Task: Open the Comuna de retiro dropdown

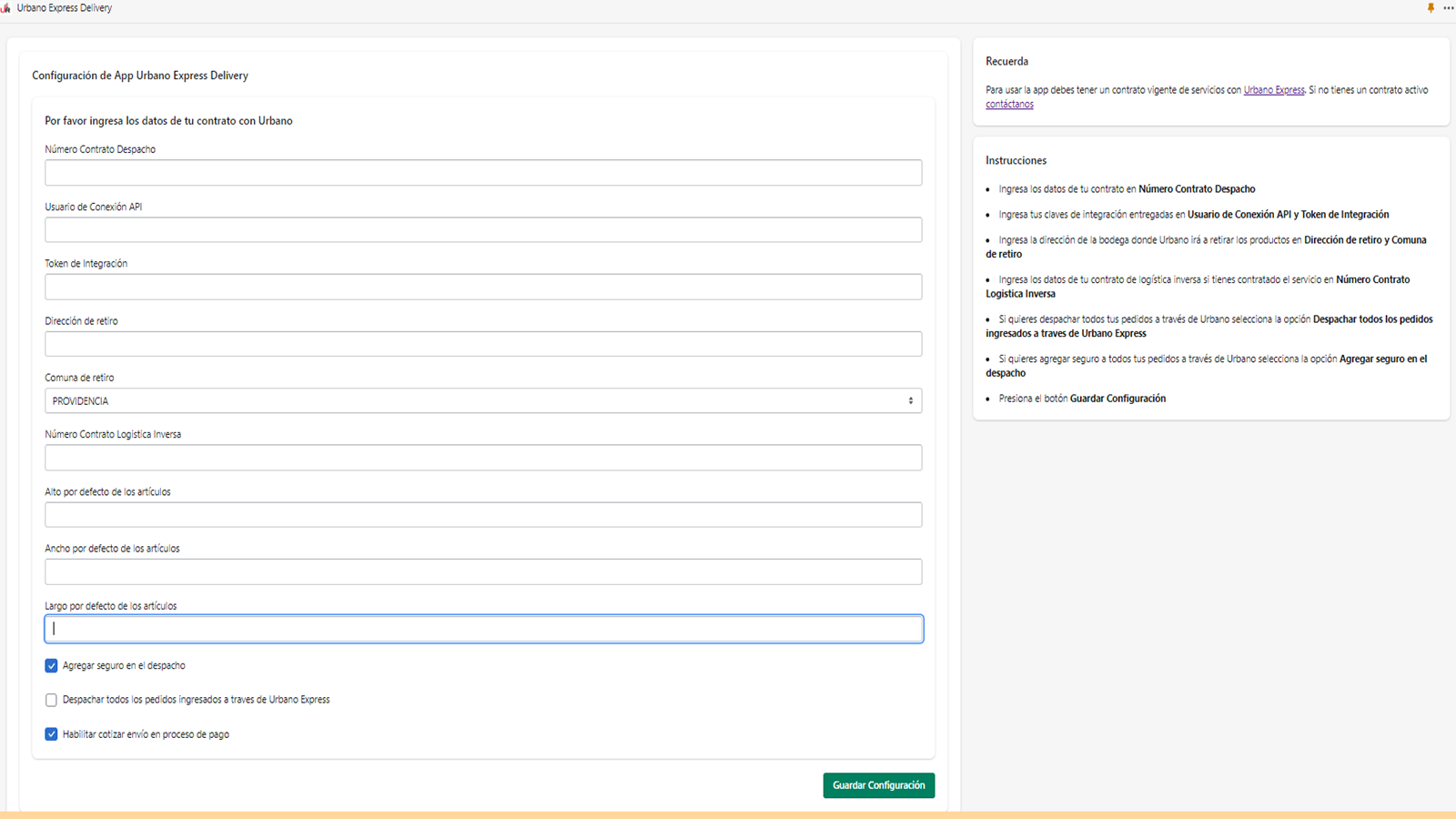Action: click(x=483, y=400)
